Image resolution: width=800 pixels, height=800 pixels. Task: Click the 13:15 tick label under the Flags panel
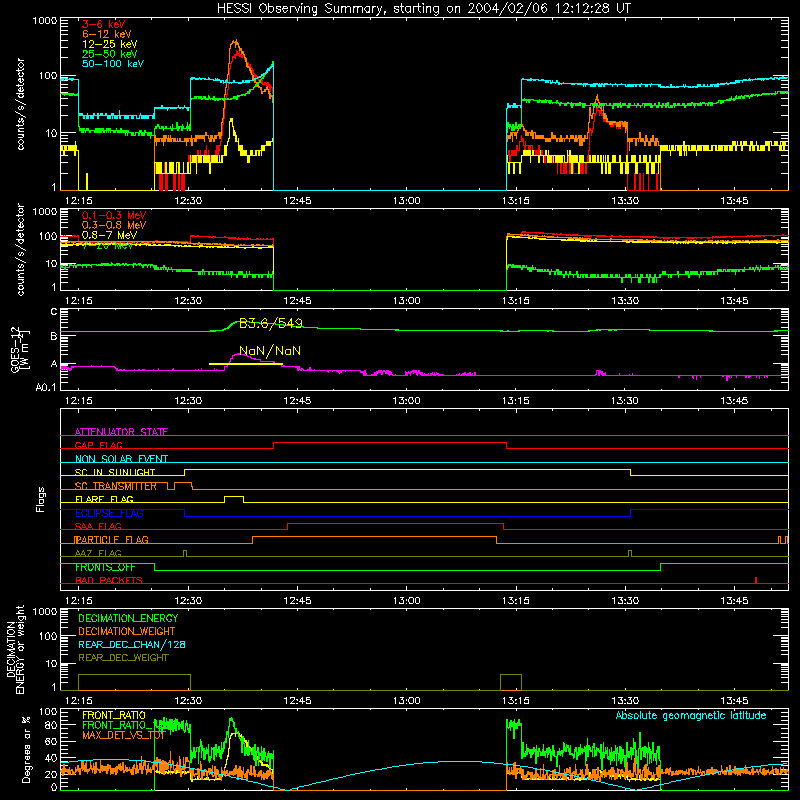tap(515, 601)
